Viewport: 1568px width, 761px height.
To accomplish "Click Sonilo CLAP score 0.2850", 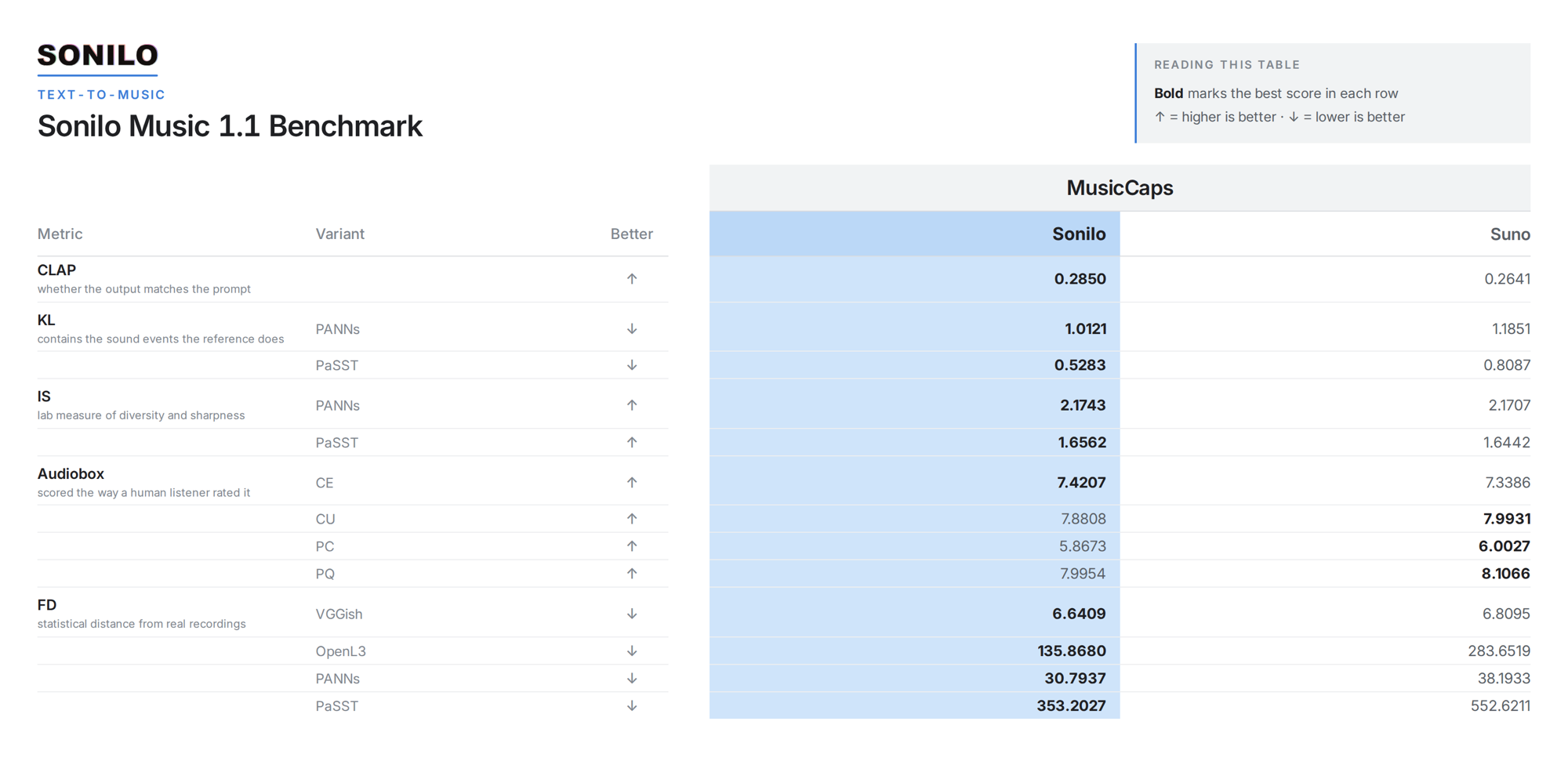I will [x=1080, y=279].
